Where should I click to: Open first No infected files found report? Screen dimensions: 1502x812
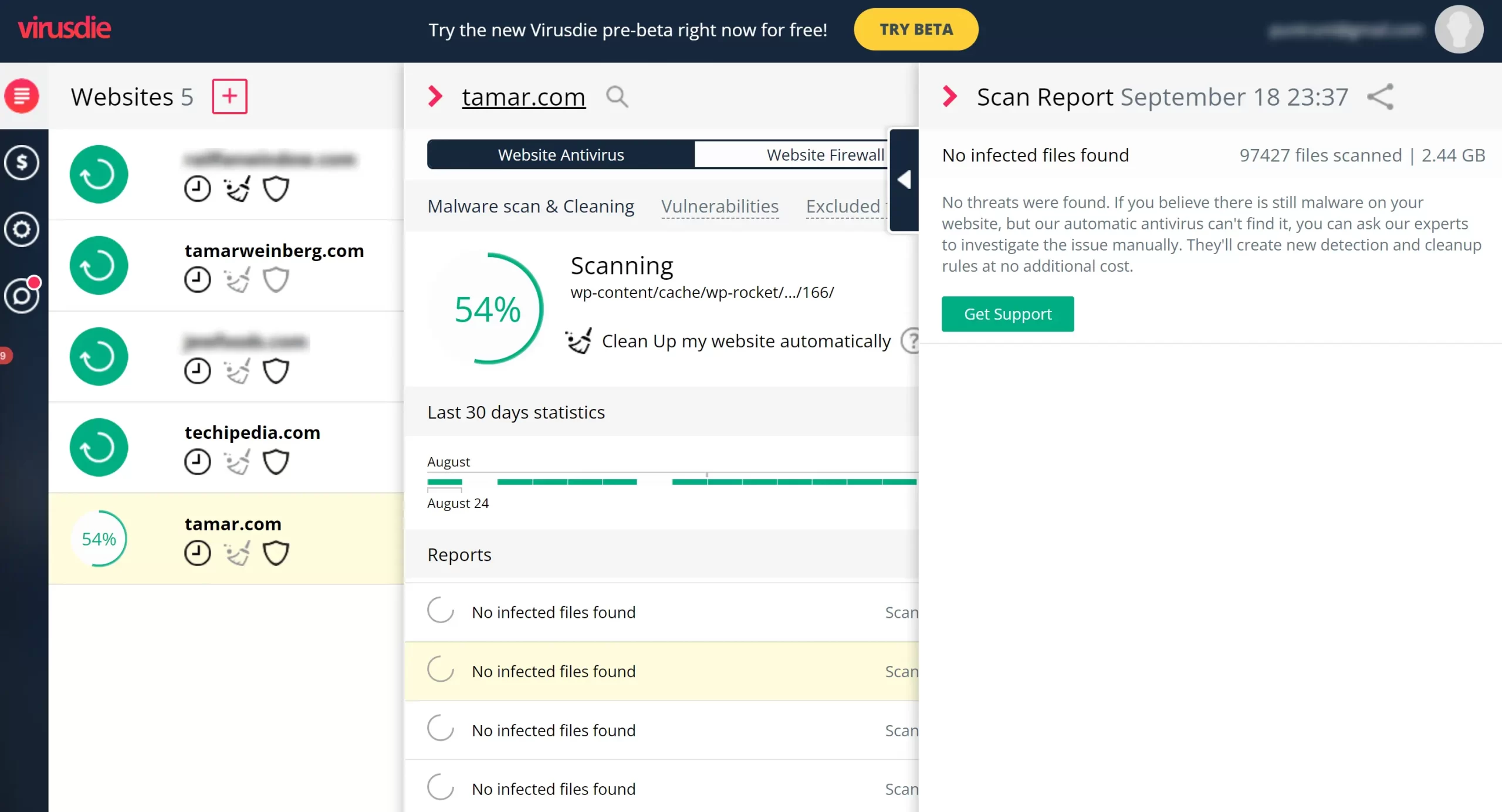661,612
